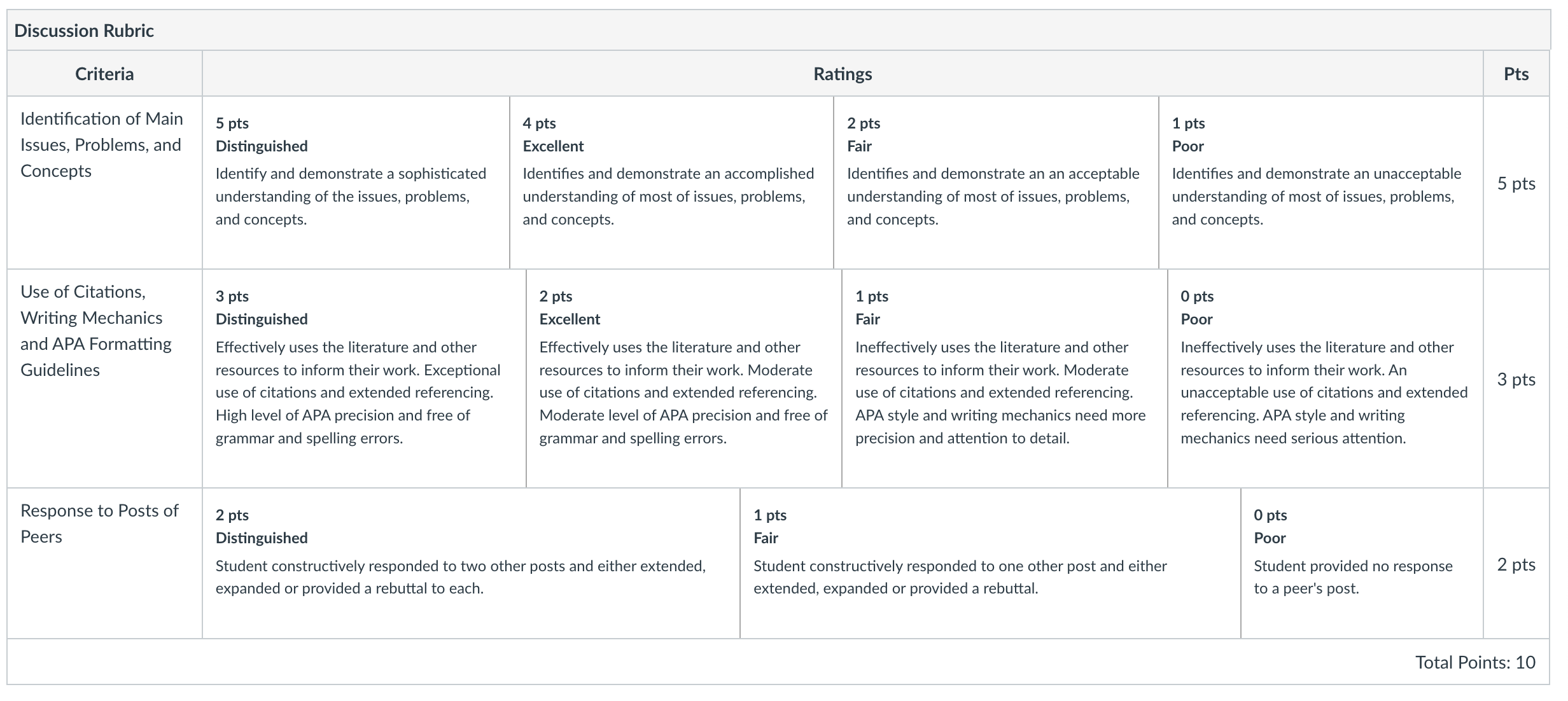Click the Discussion Rubric title

84,31
